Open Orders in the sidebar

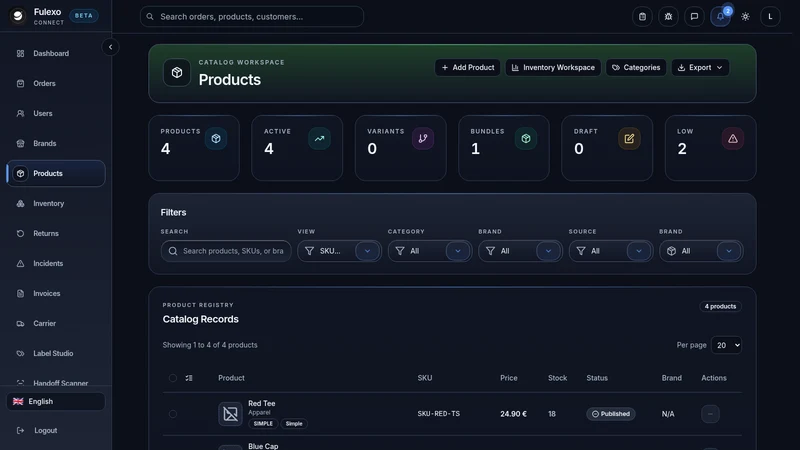(x=56, y=83)
